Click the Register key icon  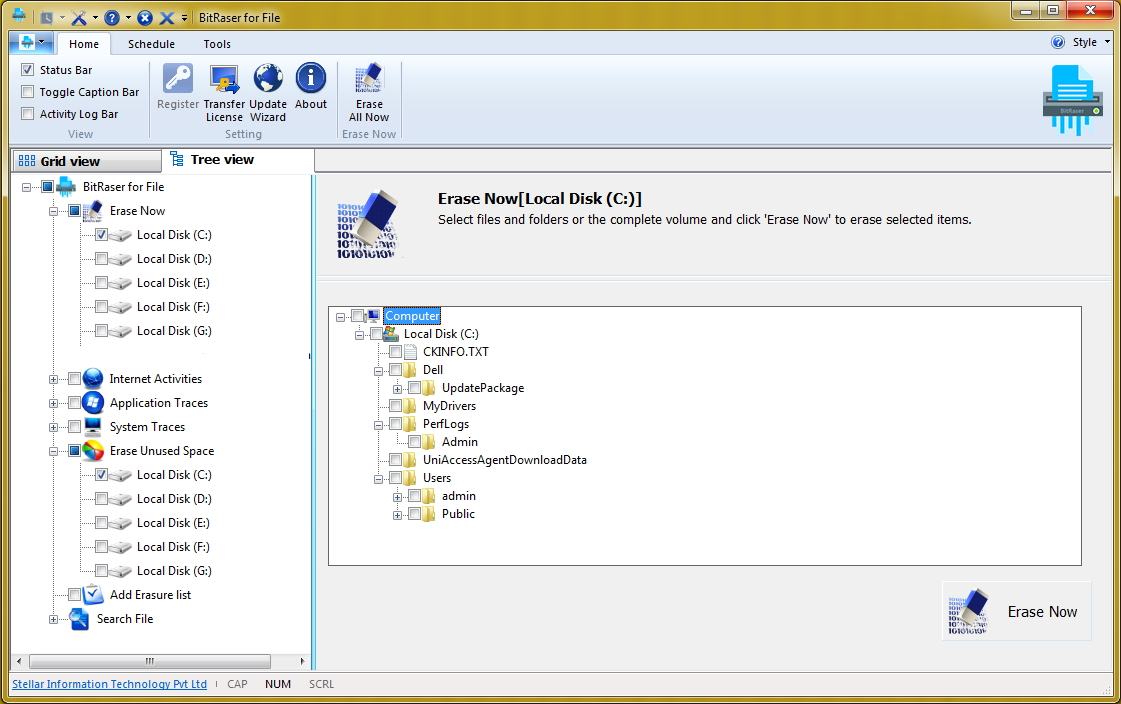pyautogui.click(x=177, y=78)
